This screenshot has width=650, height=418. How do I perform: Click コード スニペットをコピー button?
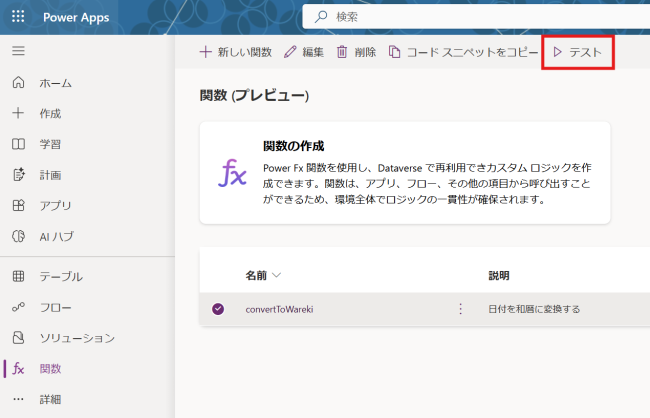(x=463, y=52)
